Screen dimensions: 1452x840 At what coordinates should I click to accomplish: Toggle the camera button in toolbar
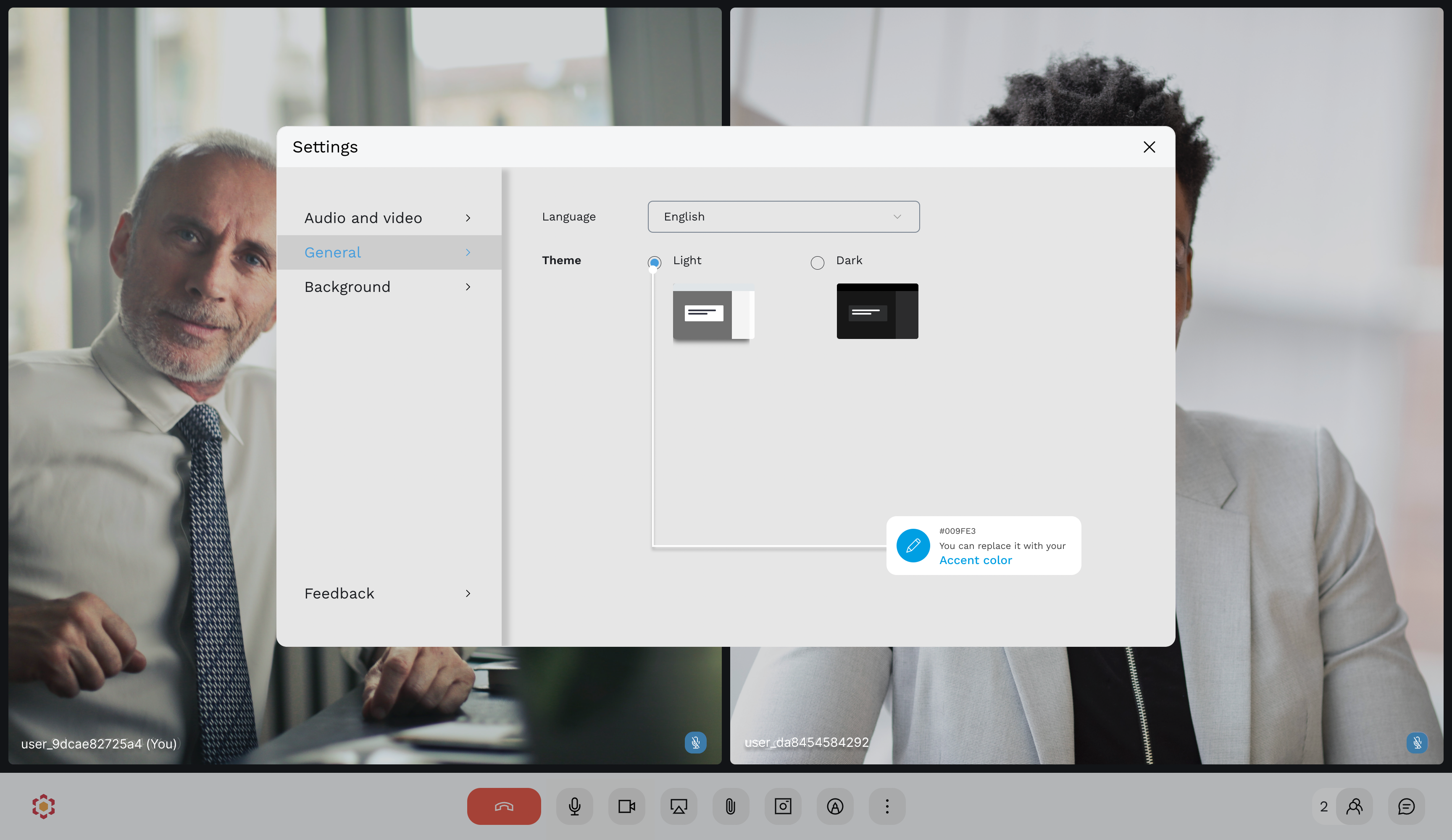click(626, 806)
